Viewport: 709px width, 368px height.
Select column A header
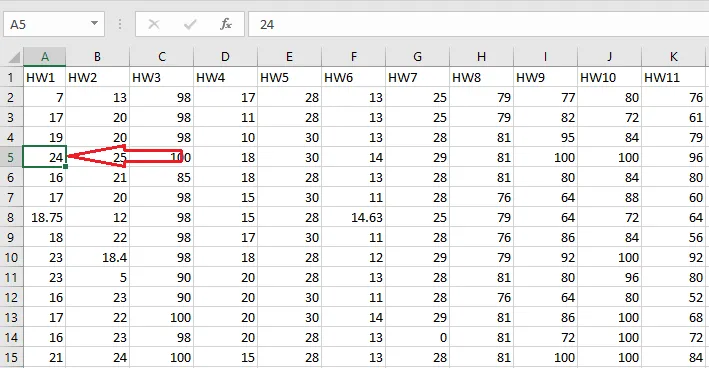pyautogui.click(x=45, y=57)
